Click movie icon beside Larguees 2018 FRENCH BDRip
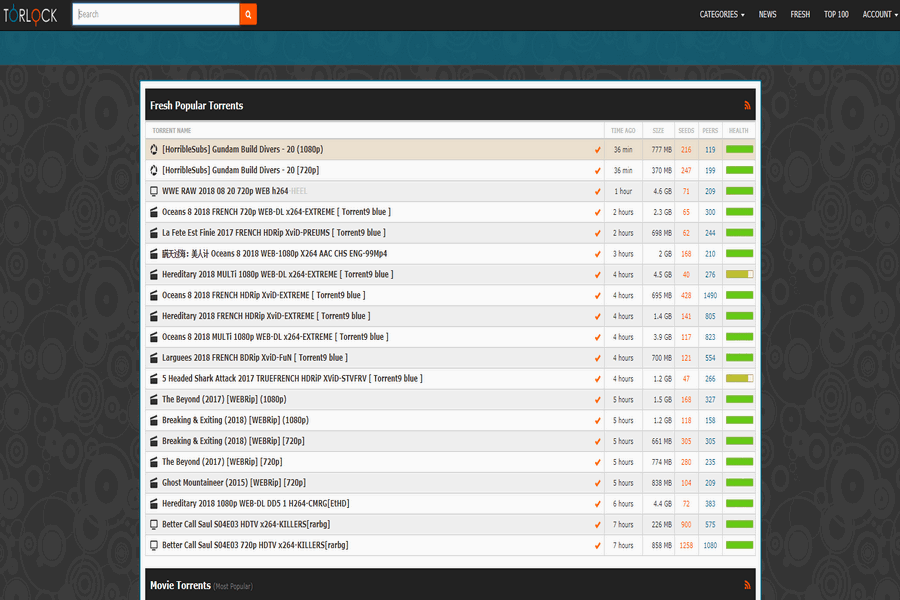The height and width of the screenshot is (600, 900). tap(154, 358)
